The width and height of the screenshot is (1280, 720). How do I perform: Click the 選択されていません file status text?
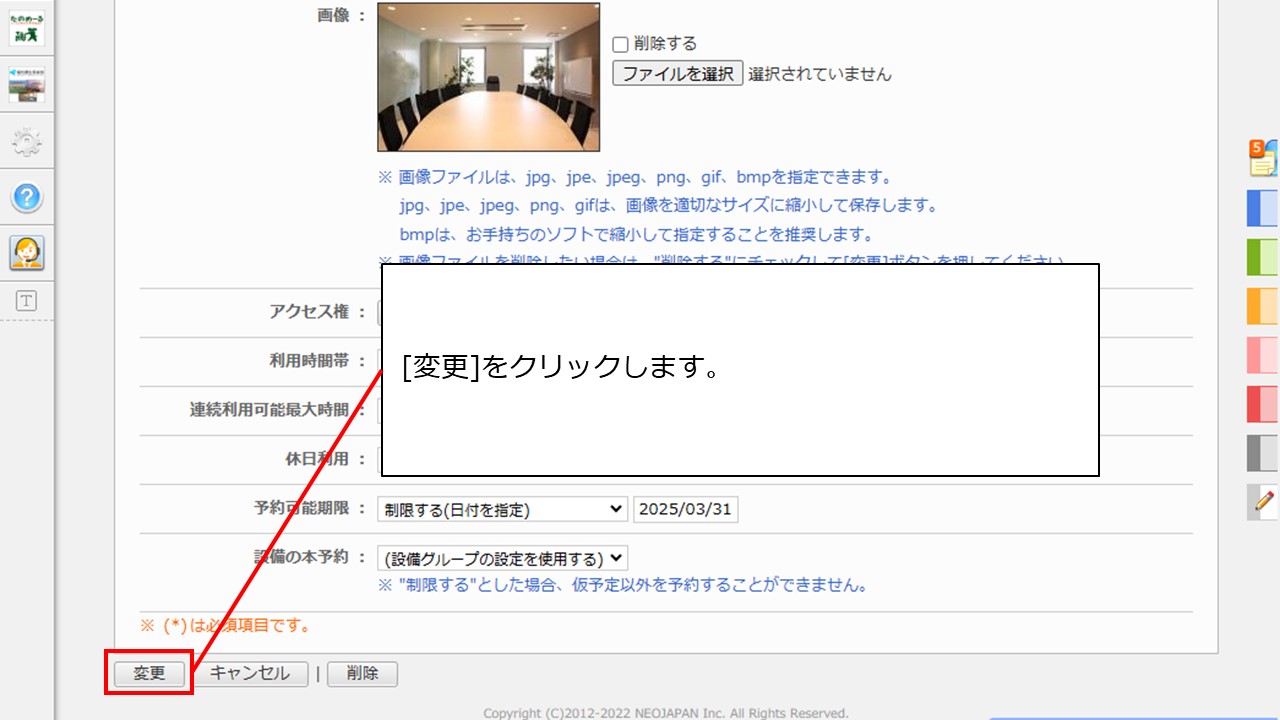pyautogui.click(x=820, y=74)
